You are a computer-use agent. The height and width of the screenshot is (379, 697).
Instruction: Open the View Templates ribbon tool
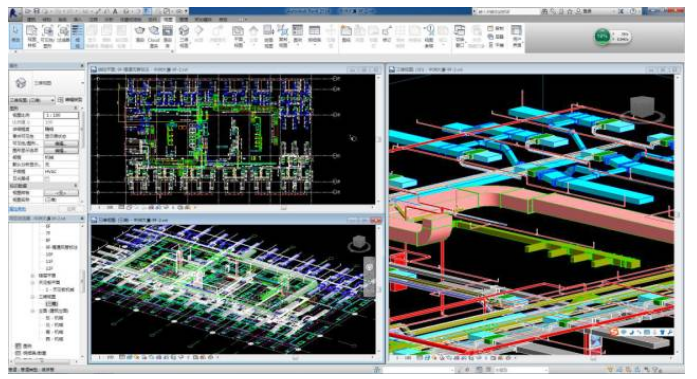[x=32, y=36]
